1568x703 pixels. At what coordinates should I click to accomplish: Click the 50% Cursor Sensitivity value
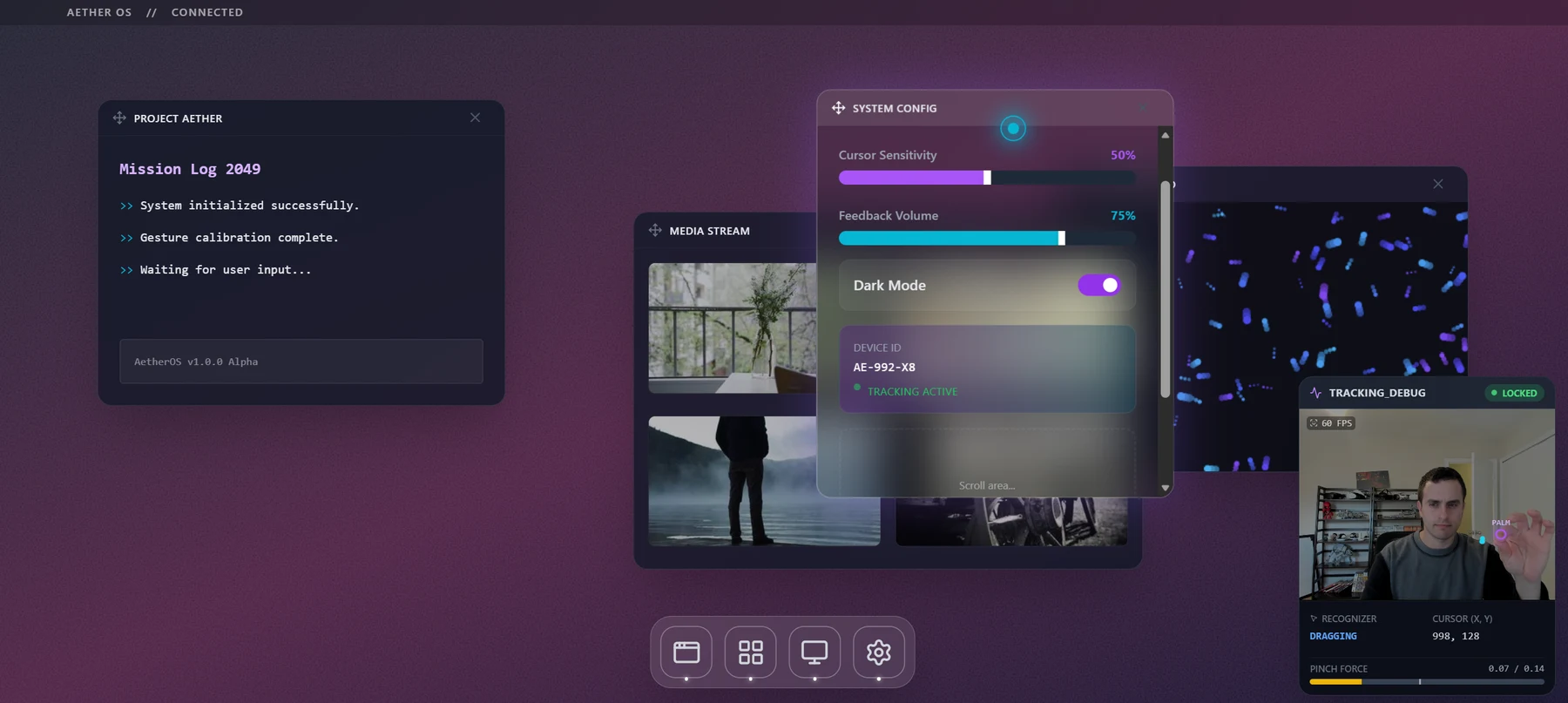[1123, 155]
